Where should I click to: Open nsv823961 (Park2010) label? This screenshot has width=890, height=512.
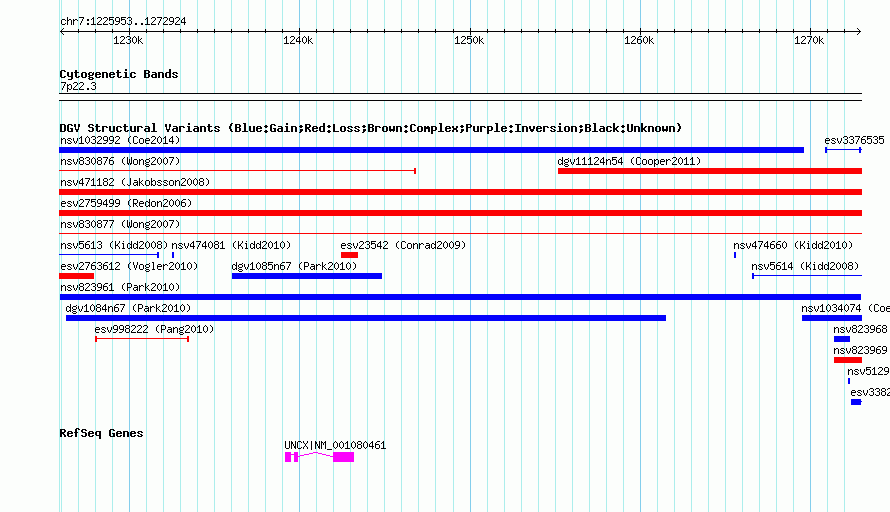[120, 287]
